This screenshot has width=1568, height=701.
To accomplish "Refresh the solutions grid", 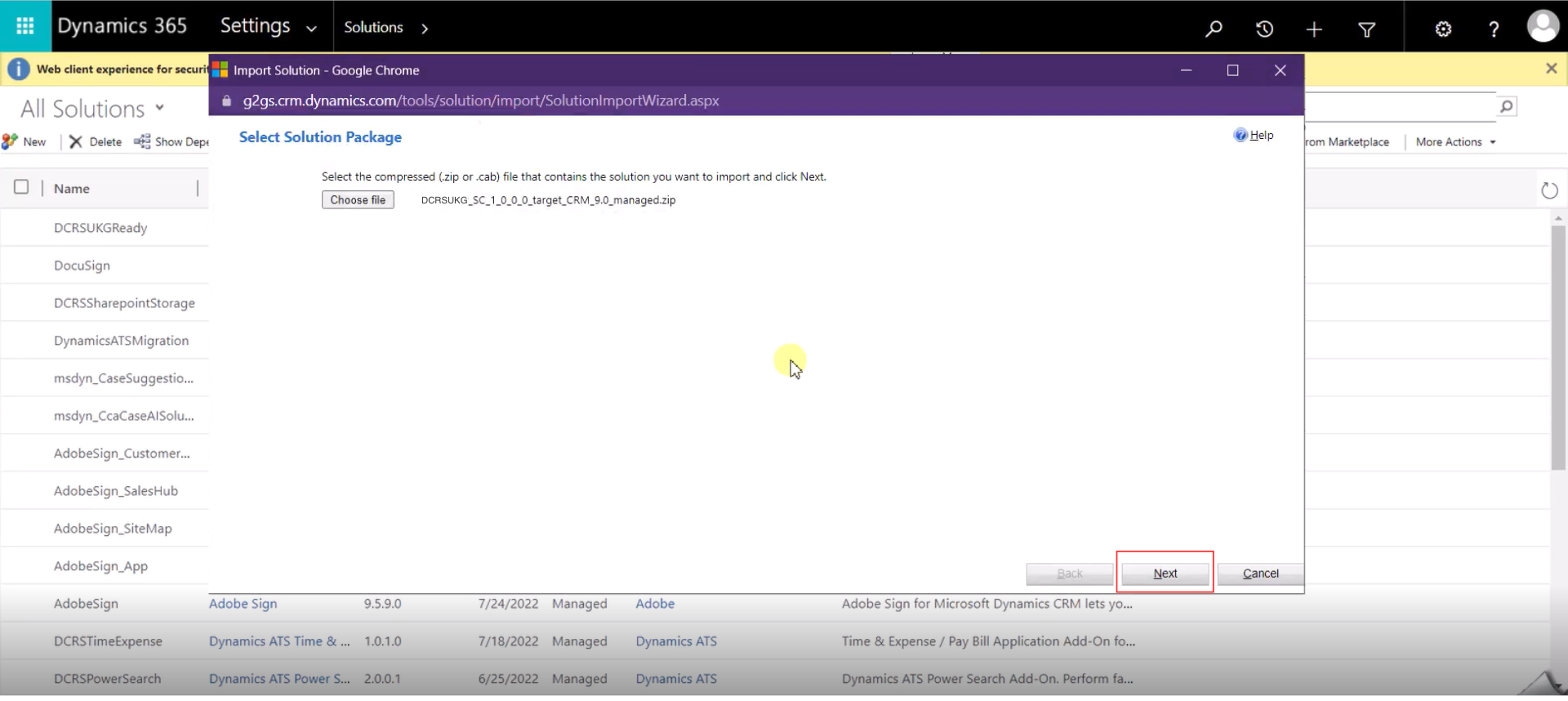I will 1549,190.
